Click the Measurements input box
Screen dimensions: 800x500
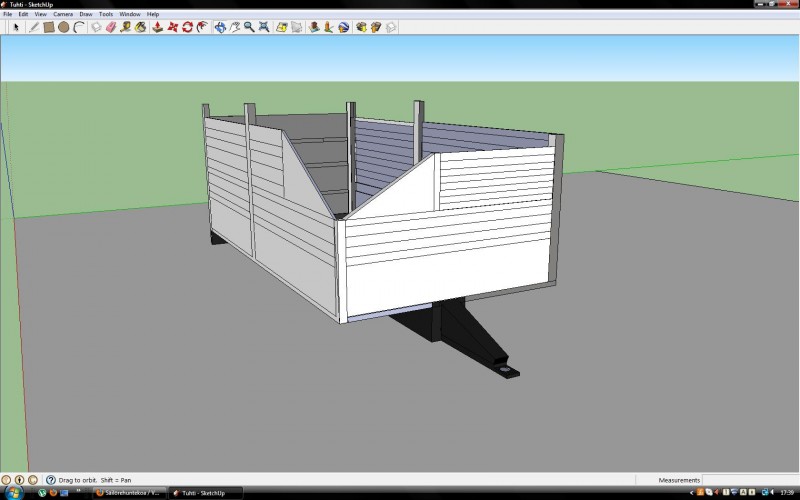pyautogui.click(x=751, y=480)
